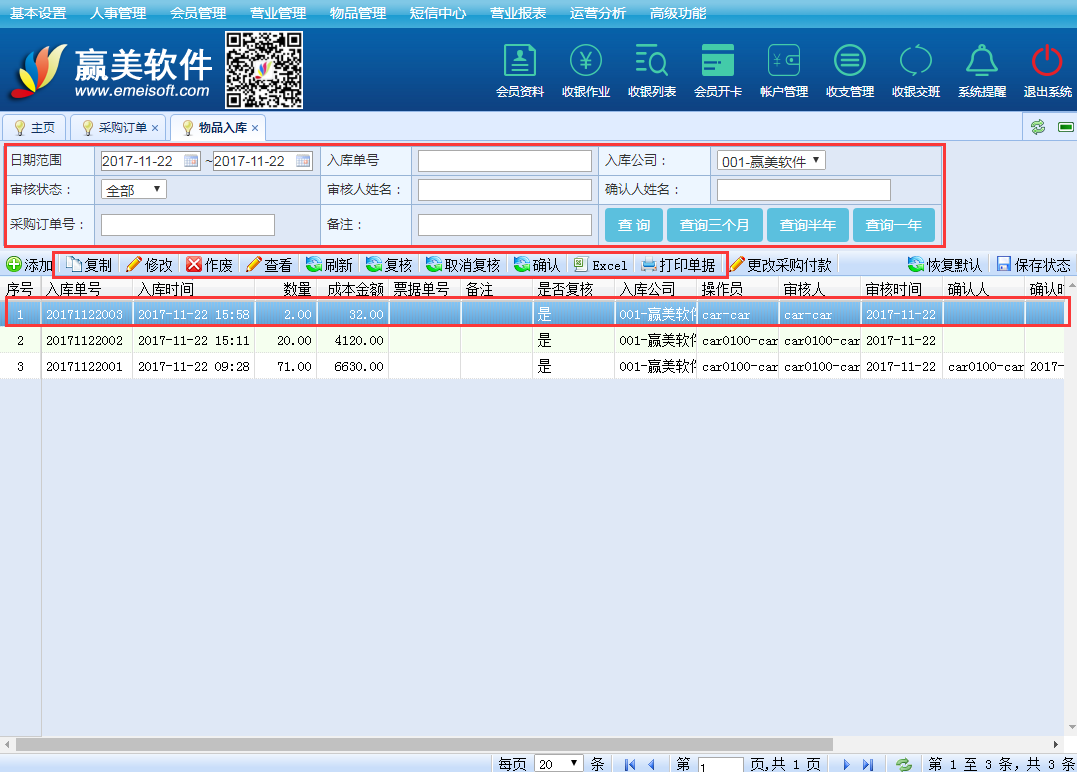Expand the 审核状态 dropdown

point(134,189)
